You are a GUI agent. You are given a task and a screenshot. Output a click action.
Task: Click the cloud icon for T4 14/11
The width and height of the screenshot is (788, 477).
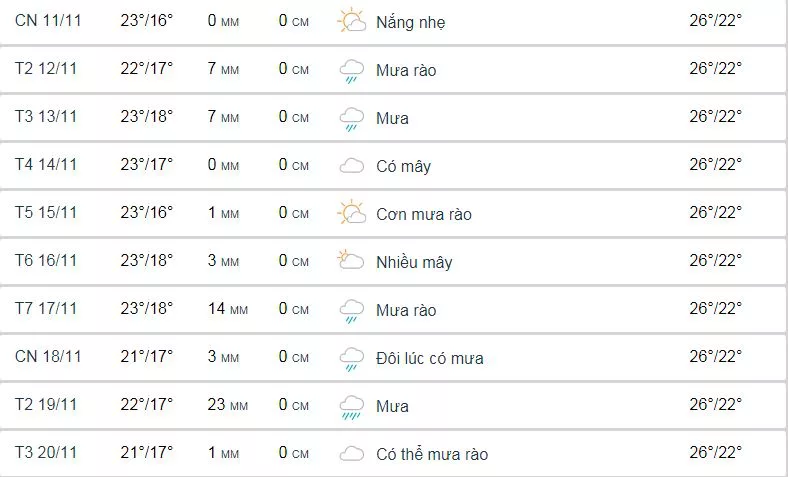click(x=351, y=166)
